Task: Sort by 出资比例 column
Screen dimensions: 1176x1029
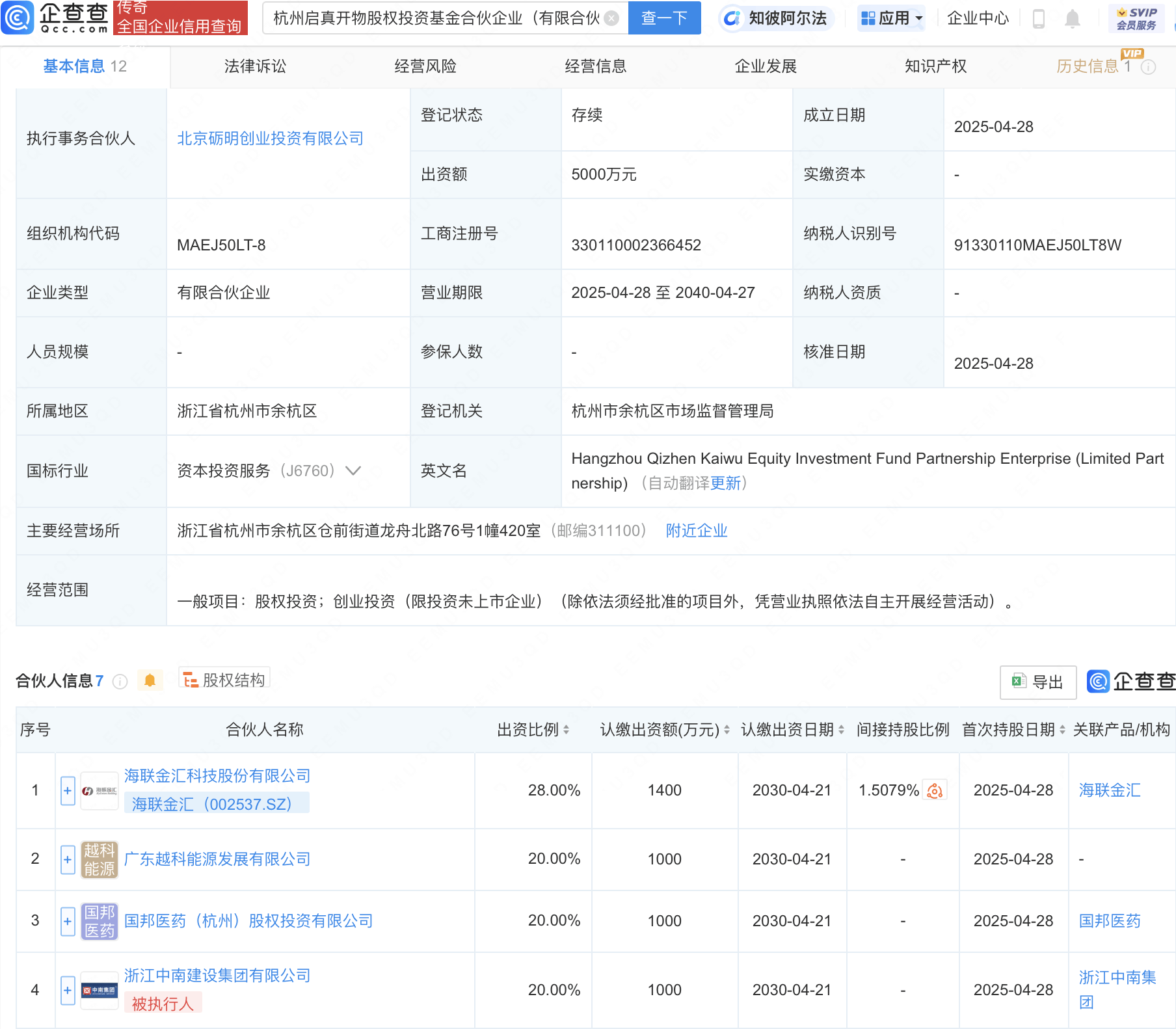Action: point(566,730)
